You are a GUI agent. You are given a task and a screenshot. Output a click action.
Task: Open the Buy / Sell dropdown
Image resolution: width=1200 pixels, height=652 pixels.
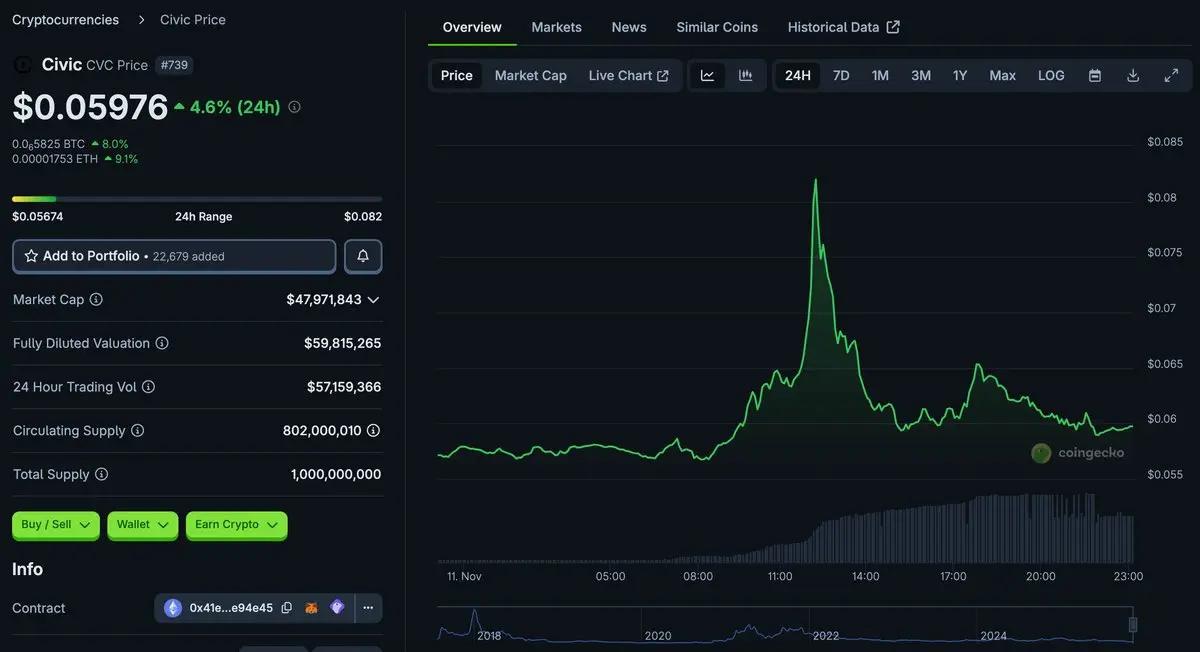tap(56, 525)
